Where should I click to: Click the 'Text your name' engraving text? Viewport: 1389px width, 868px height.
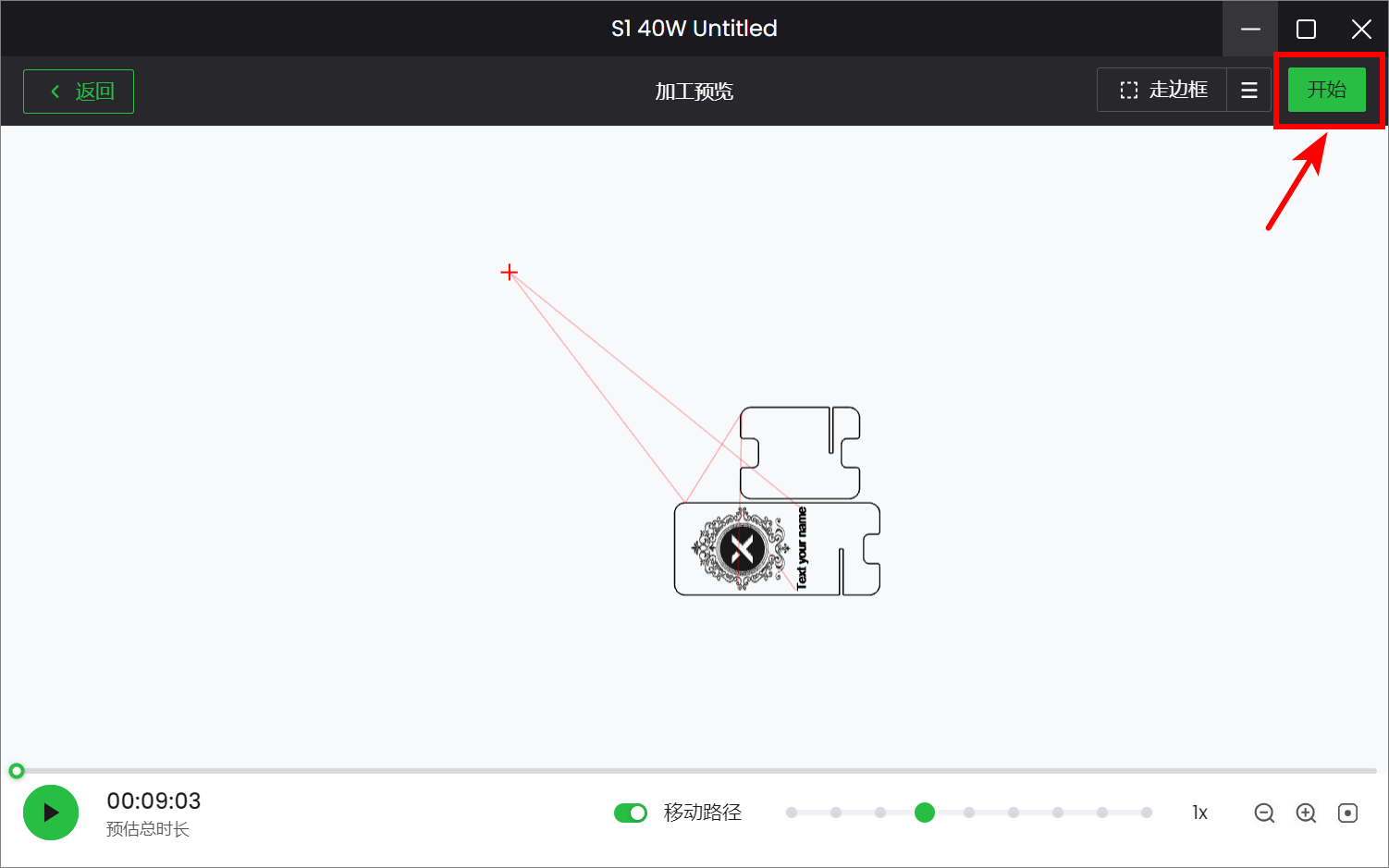(802, 548)
